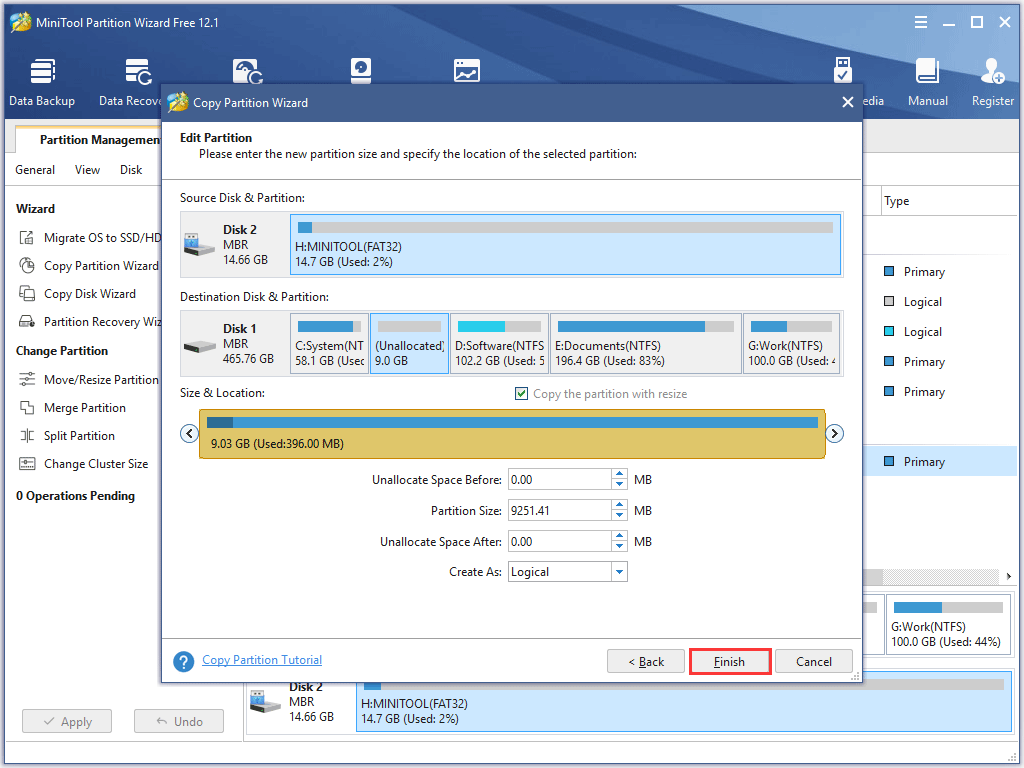This screenshot has width=1024, height=768.
Task: Click the Space Analyzer toolbar icon
Action: click(467, 71)
